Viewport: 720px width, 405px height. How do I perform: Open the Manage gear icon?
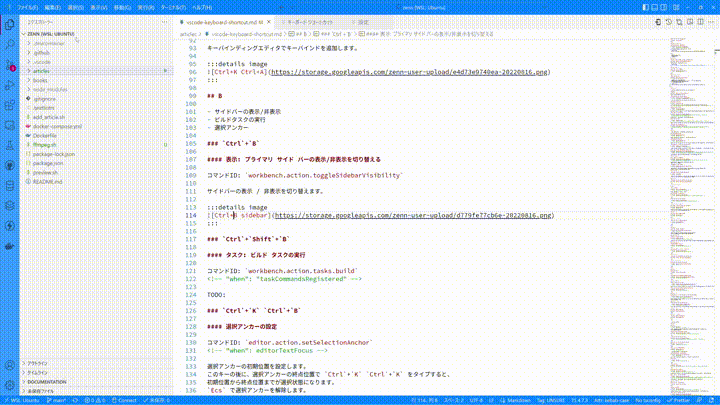(10, 385)
